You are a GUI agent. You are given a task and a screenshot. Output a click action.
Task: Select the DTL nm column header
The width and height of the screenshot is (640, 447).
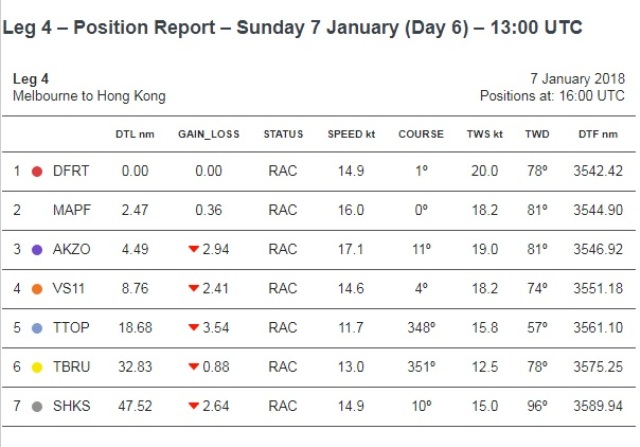pos(135,134)
